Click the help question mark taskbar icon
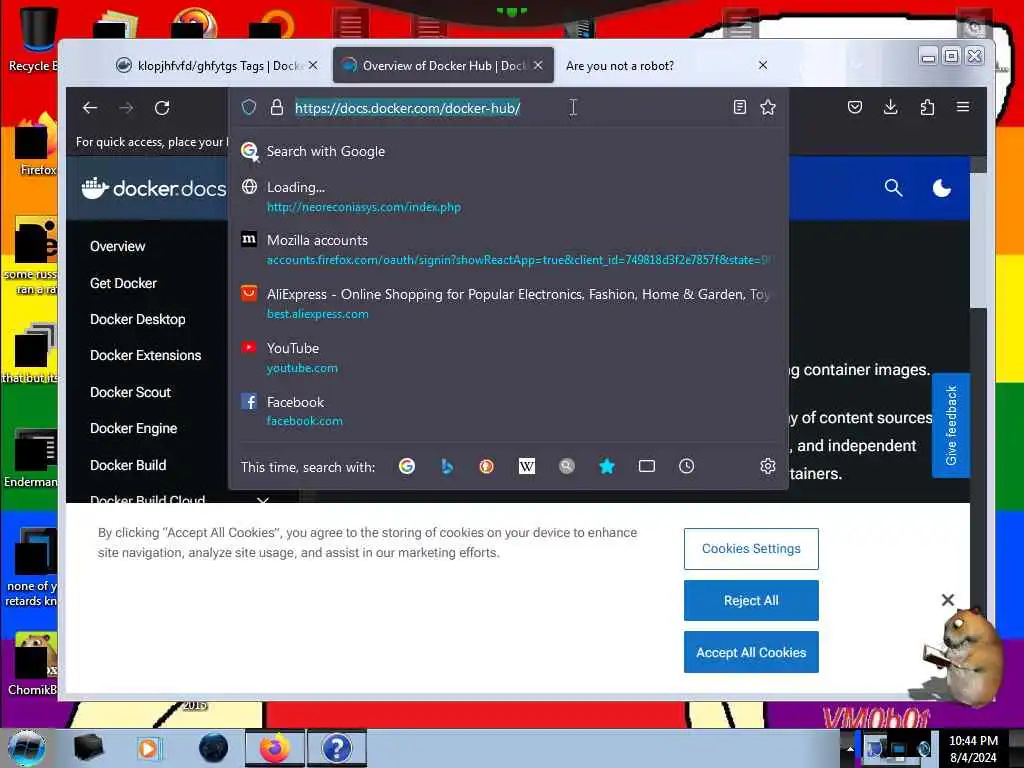 click(x=336, y=748)
